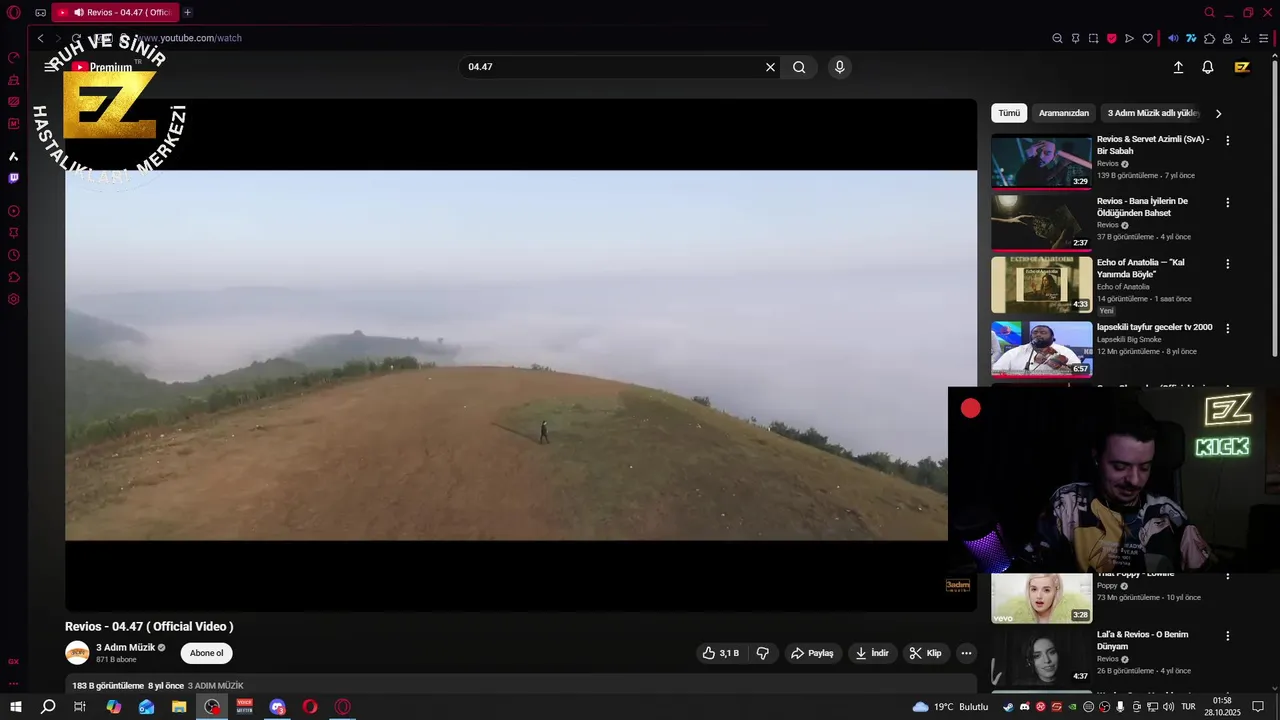
Task: Open Opera ad blocker shield icon
Action: (x=1111, y=38)
